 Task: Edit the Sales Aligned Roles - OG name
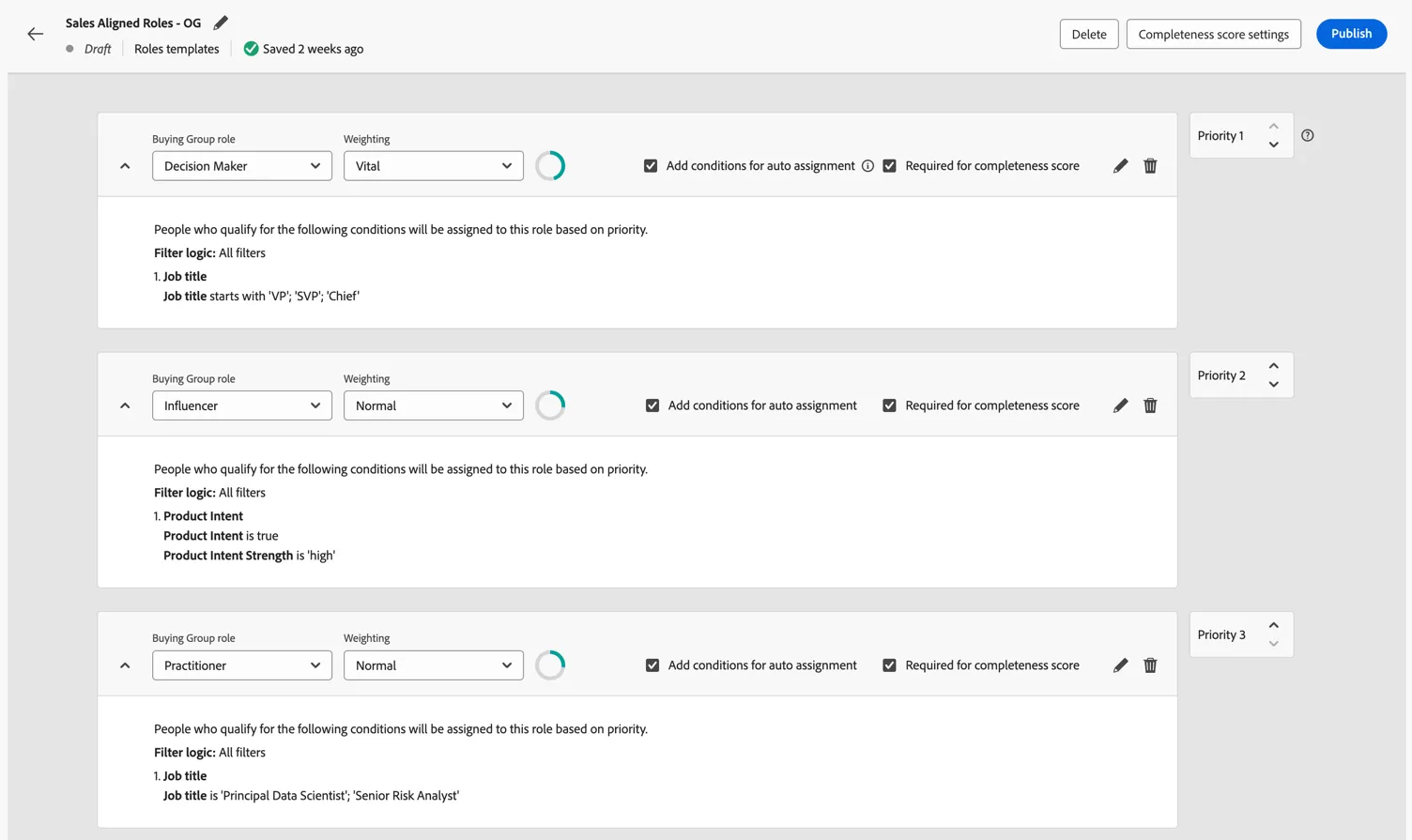pyautogui.click(x=221, y=23)
